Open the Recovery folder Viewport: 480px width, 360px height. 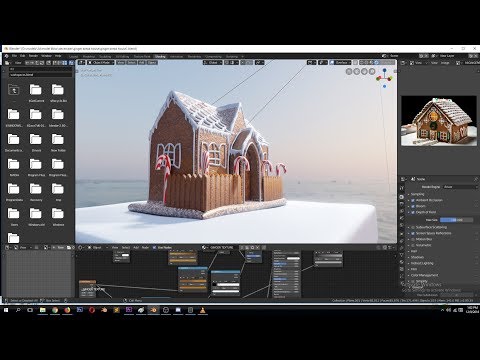(36, 191)
